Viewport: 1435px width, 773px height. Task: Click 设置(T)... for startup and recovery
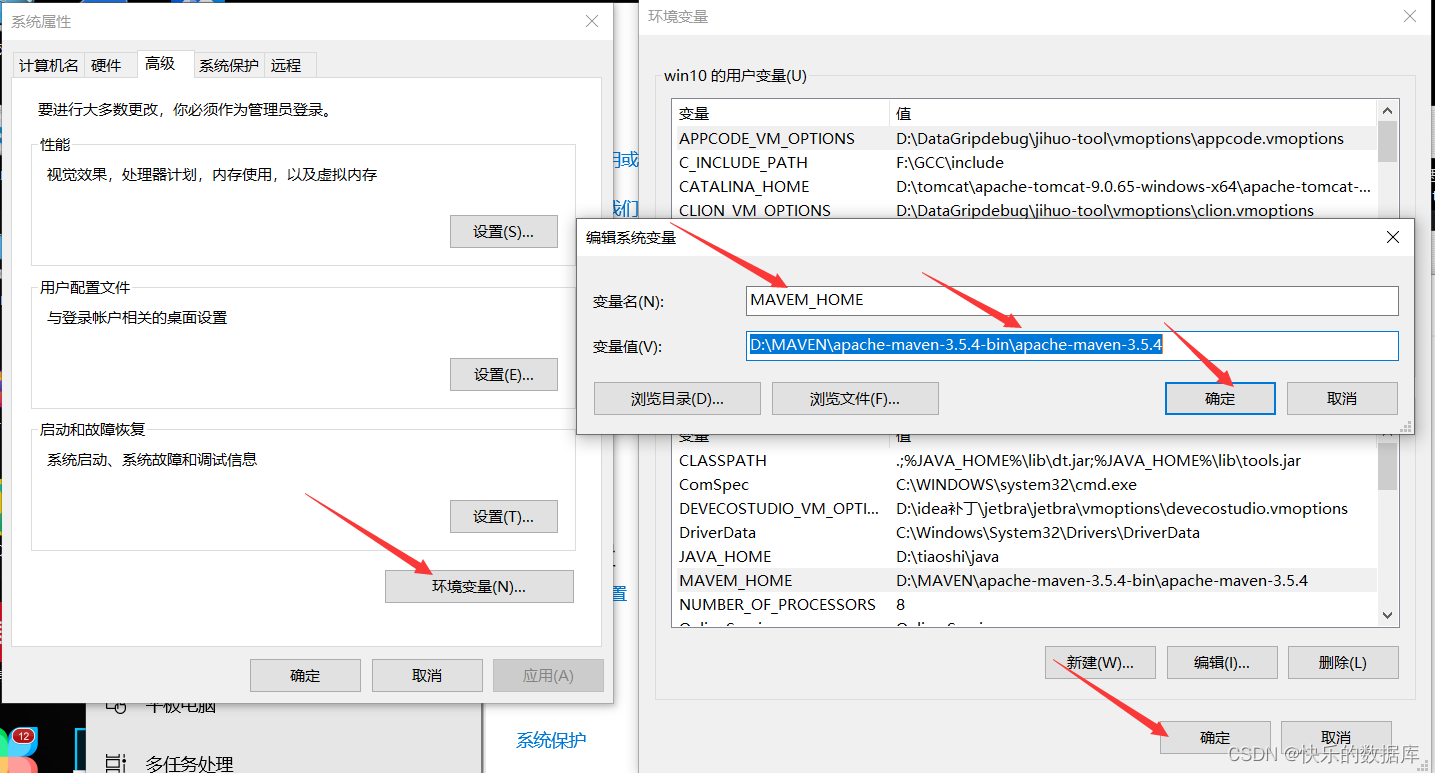503,516
